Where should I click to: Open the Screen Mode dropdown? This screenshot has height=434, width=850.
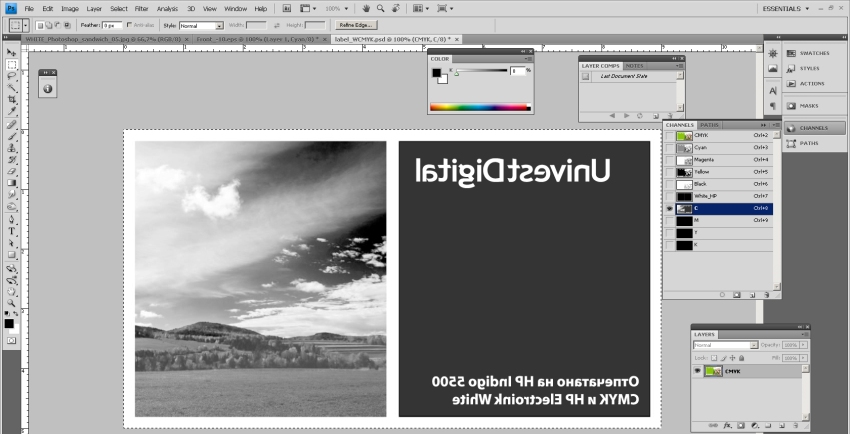pyautogui.click(x=445, y=9)
